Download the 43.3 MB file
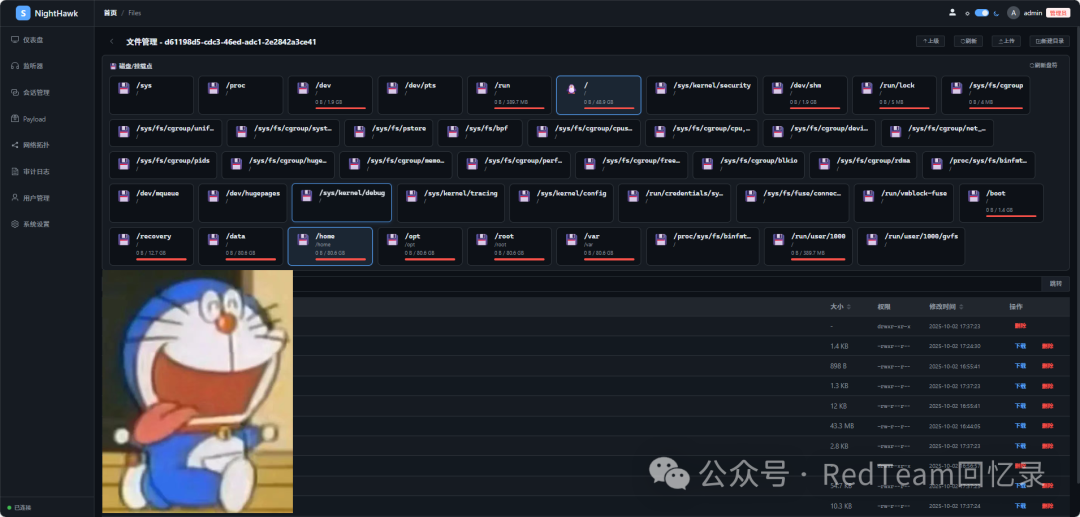 coord(1020,425)
